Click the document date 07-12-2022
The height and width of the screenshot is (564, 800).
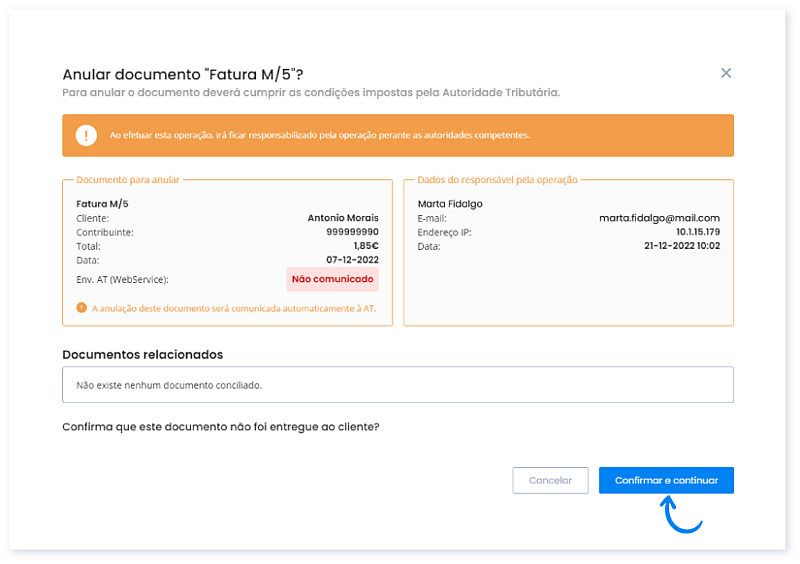click(x=353, y=260)
